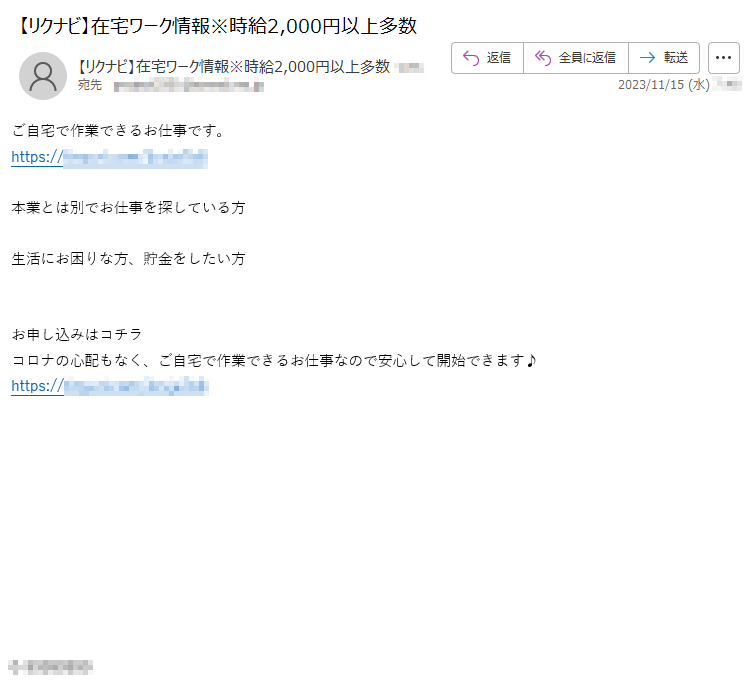This screenshot has height=681, width=748.
Task: Click the received date 2023/11/15 (水)
Action: point(664,85)
